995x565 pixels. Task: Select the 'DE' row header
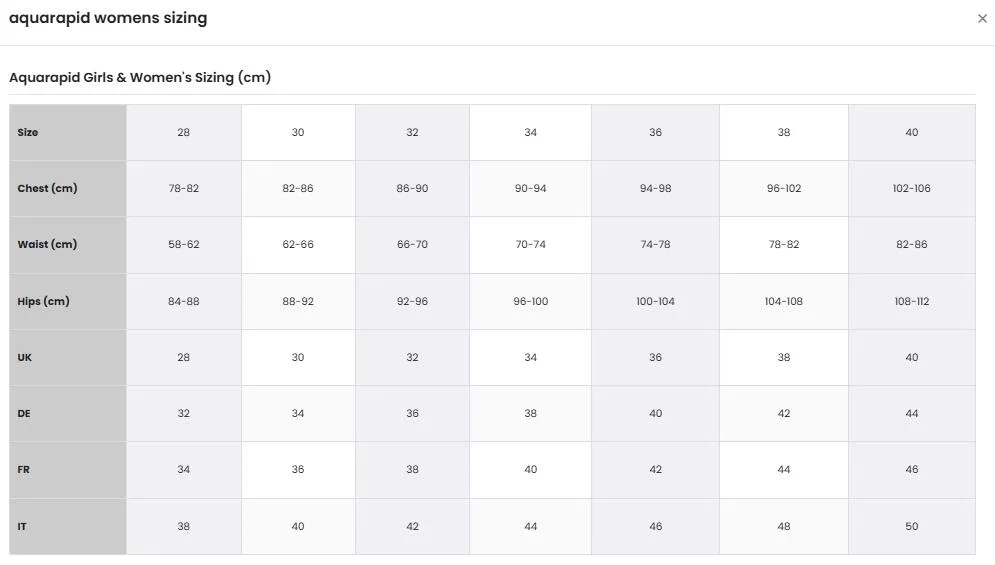tap(68, 413)
